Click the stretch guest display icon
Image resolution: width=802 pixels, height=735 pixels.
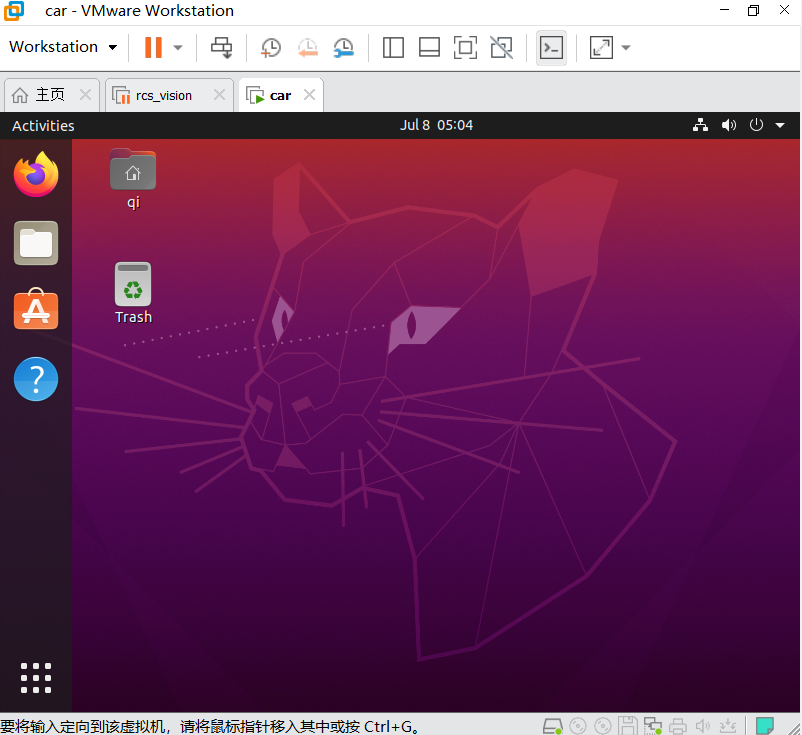(601, 48)
